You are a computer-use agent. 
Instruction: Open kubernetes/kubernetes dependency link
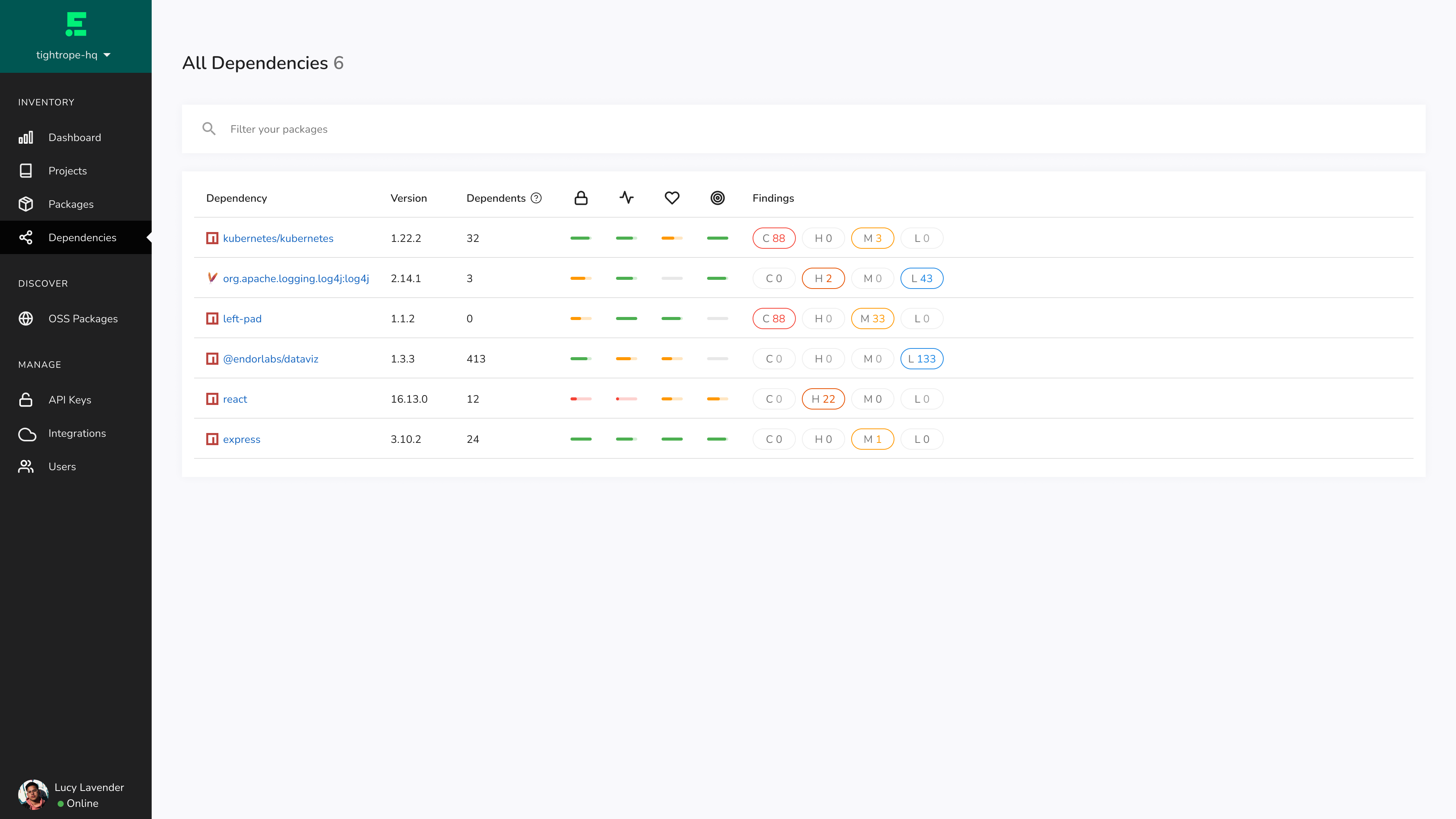click(278, 238)
